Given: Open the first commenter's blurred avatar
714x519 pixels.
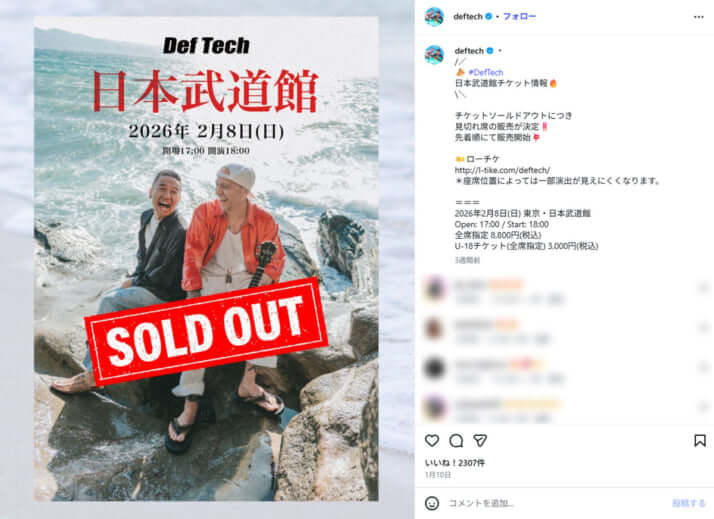Looking at the screenshot, I should click(434, 289).
